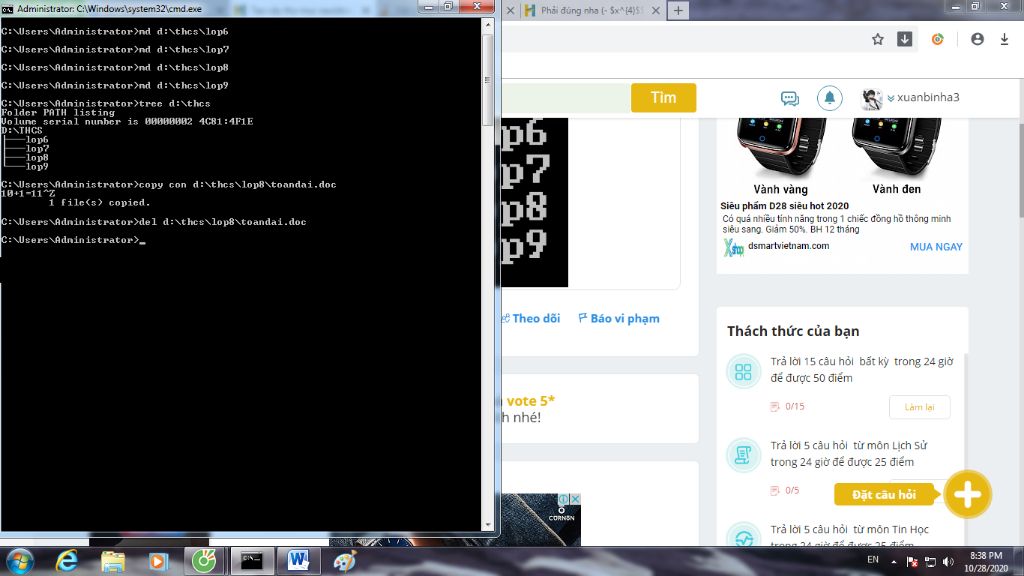Click the browser page vertical scrollbar thumb
Viewport: 1024px width, 576px height.
pyautogui.click(x=1021, y=173)
